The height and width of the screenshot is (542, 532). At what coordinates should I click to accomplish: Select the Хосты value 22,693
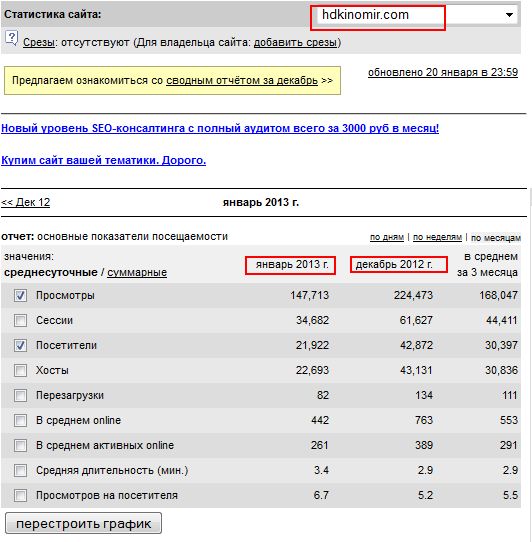coord(312,370)
